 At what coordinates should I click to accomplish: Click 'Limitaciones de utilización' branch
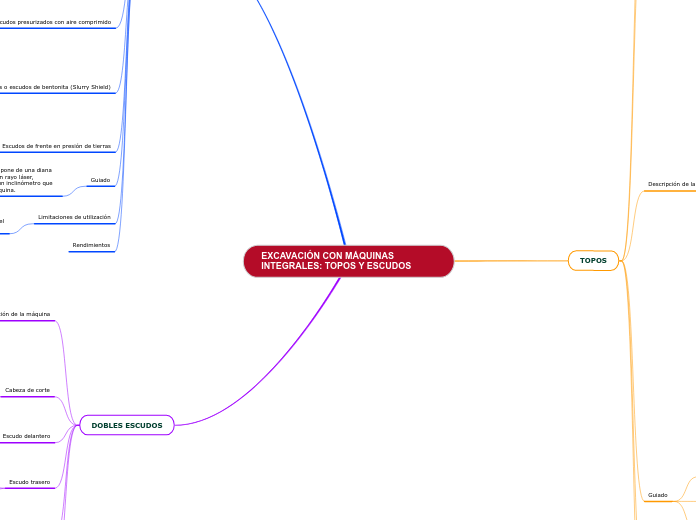pos(74,217)
